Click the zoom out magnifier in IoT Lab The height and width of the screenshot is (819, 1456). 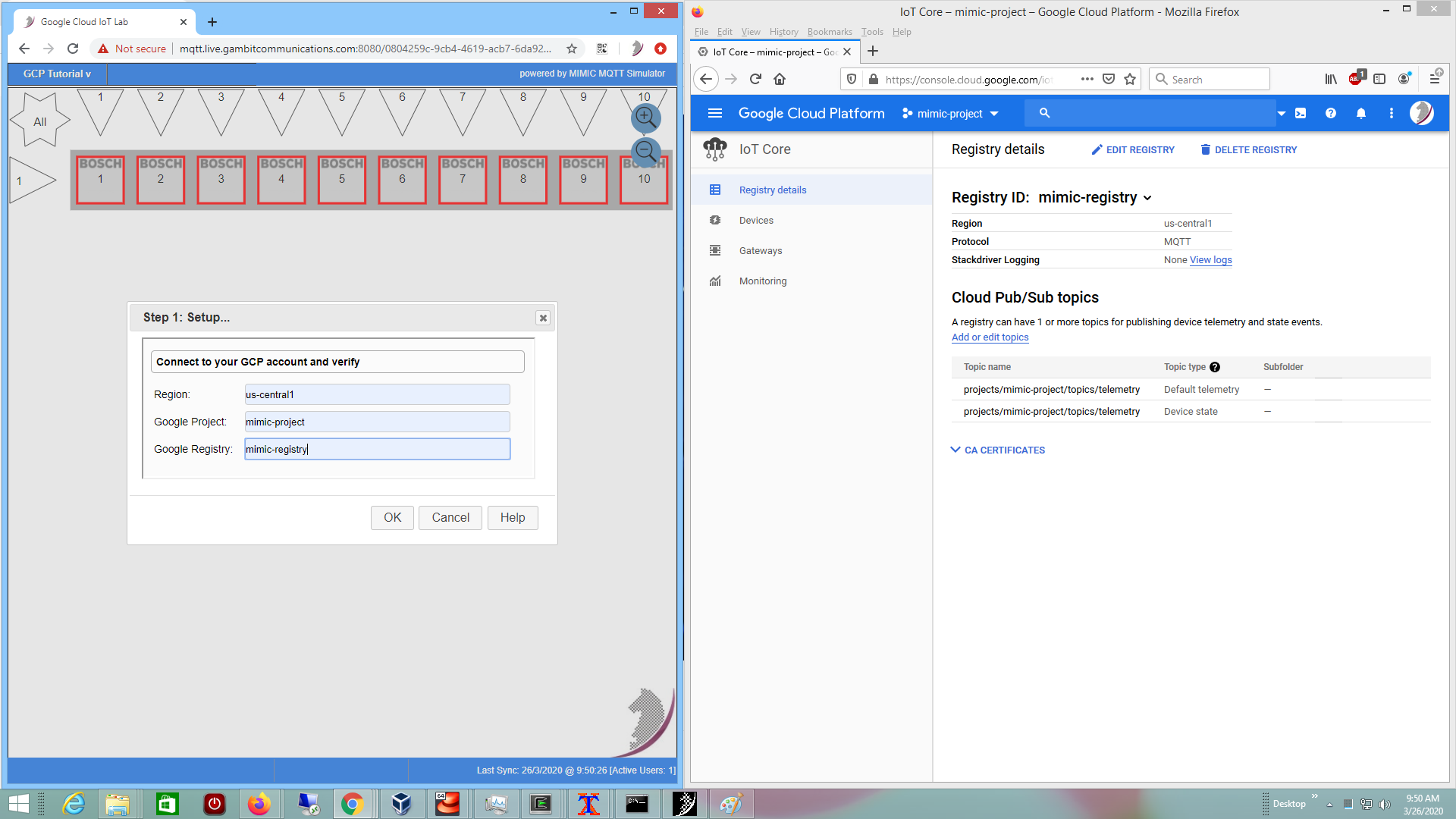coord(645,152)
